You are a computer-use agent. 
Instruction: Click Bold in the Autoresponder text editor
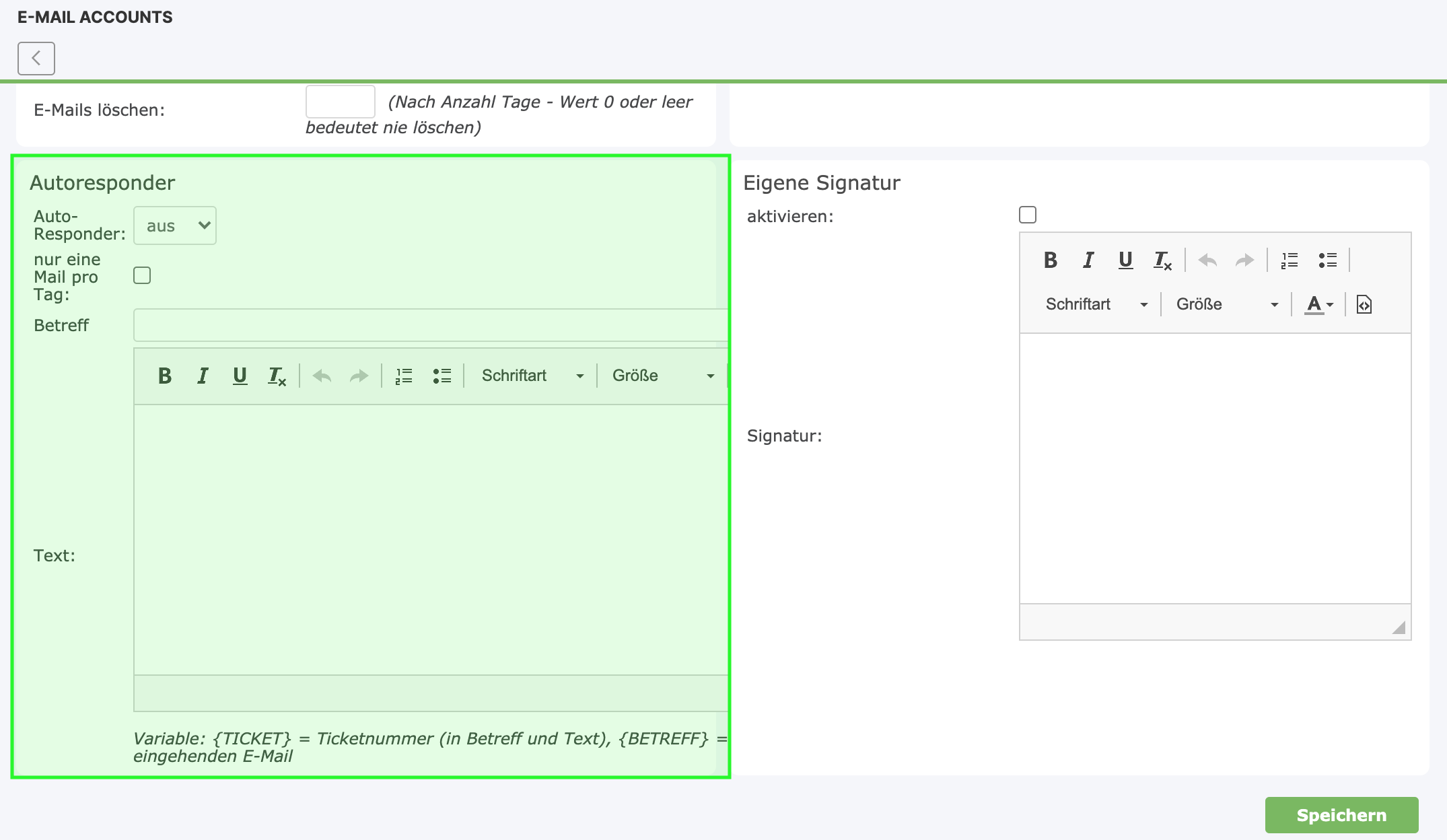[165, 376]
